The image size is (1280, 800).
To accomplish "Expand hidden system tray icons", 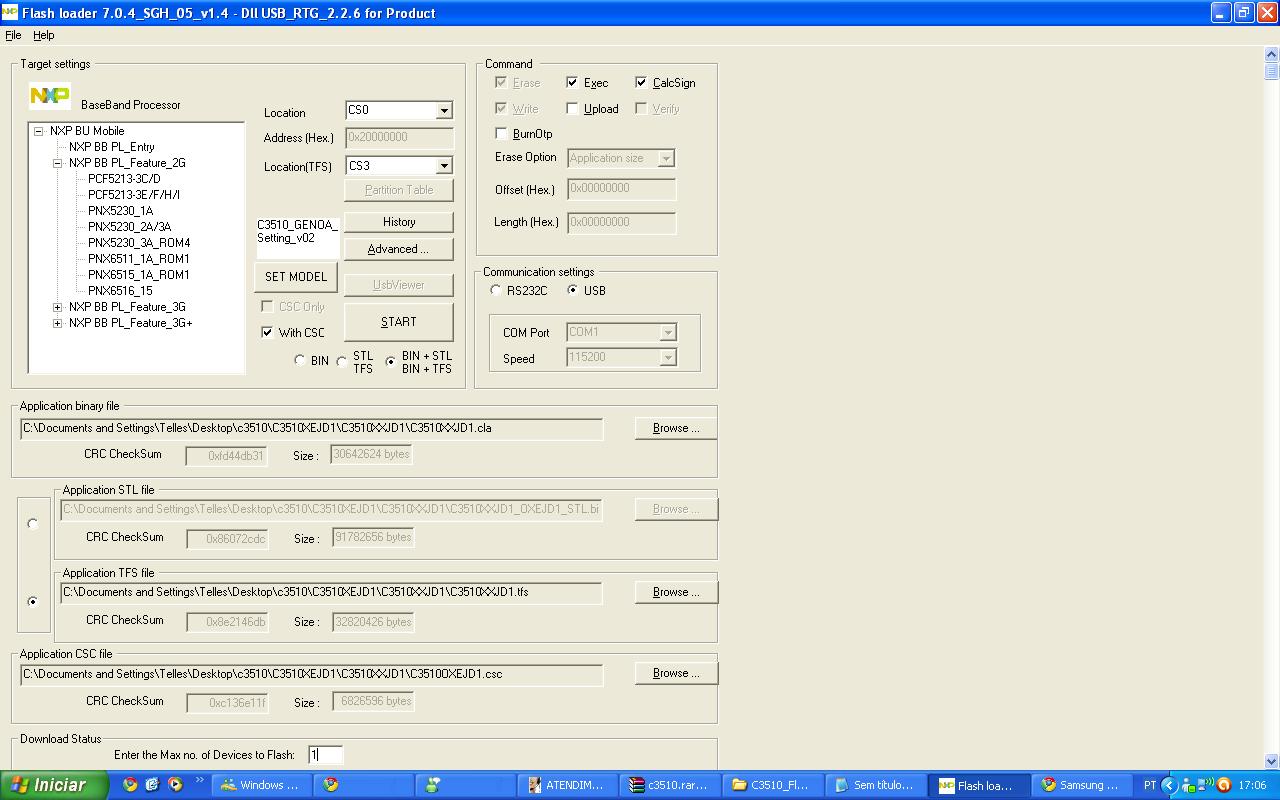I will 1169,785.
